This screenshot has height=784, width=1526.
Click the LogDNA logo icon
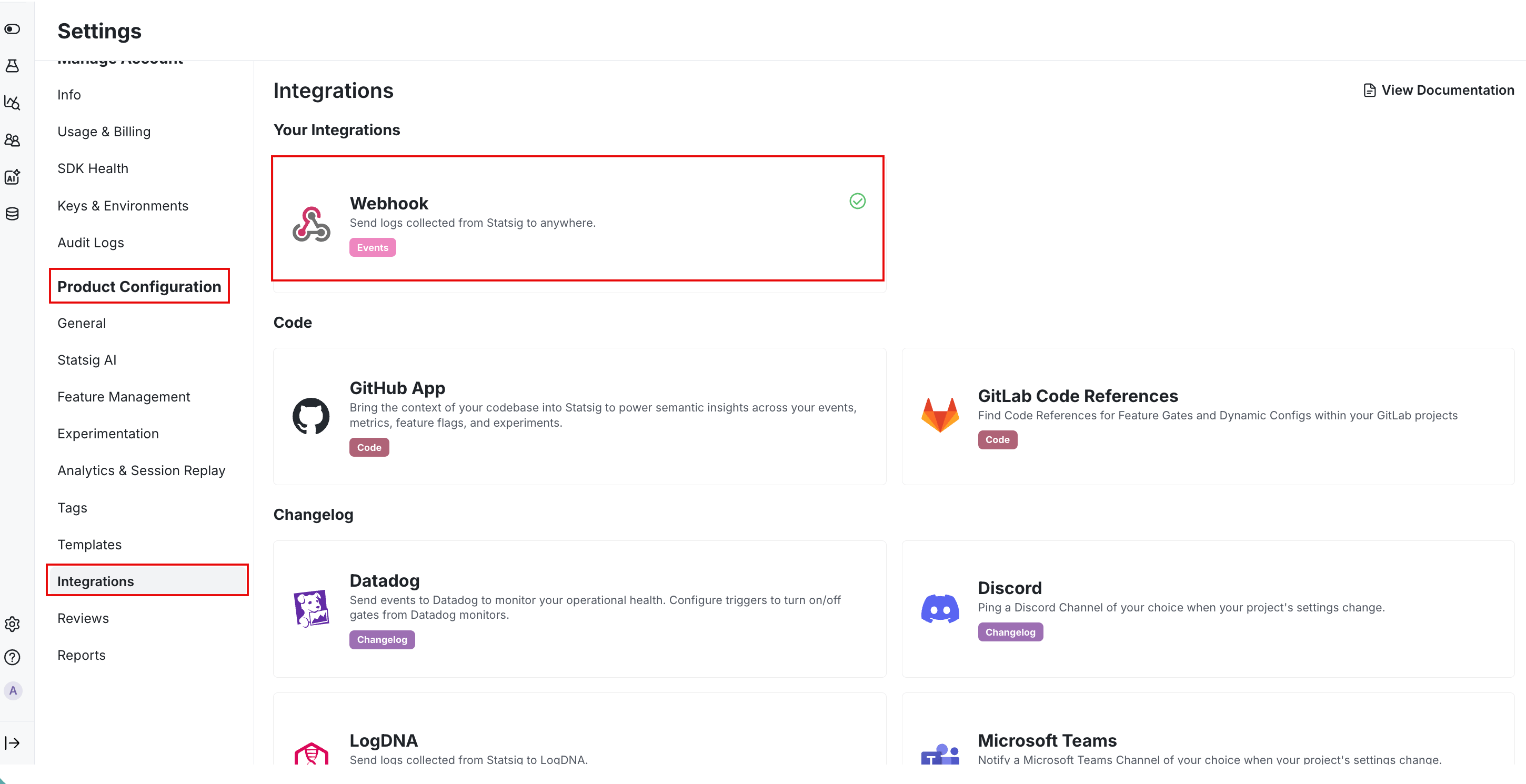[x=311, y=753]
